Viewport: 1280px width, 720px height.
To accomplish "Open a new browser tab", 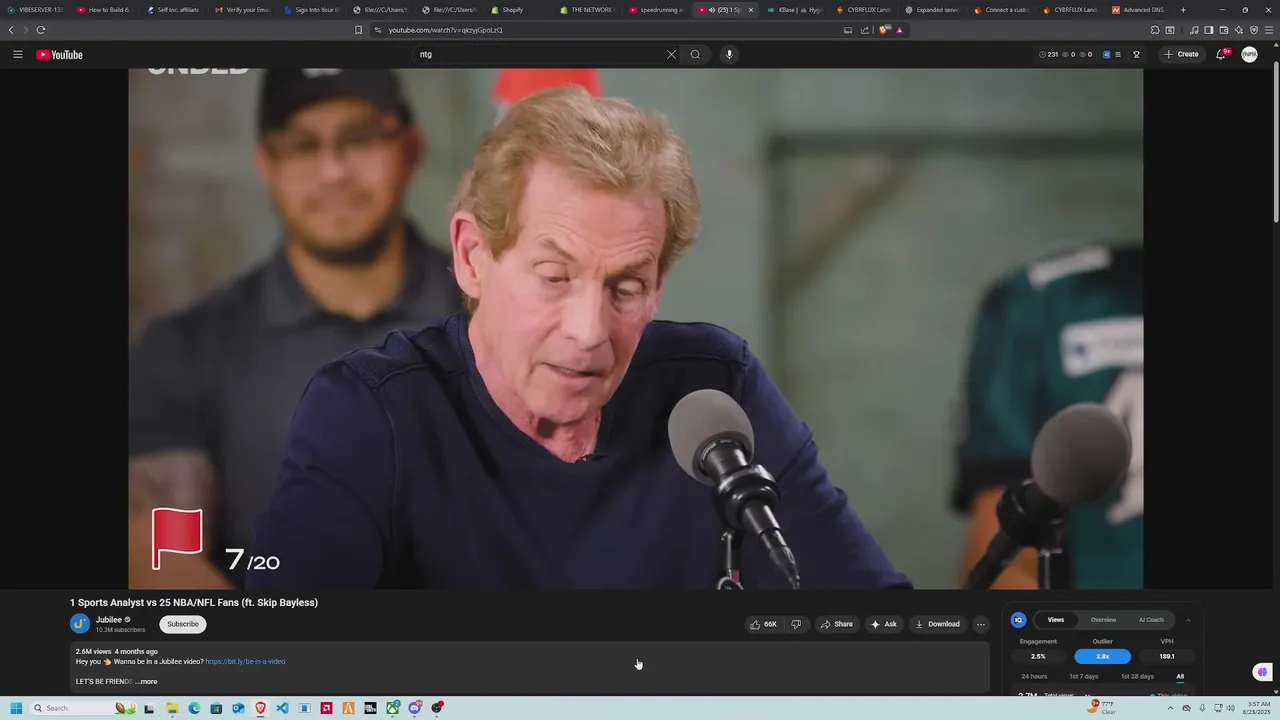I will tap(1183, 10).
